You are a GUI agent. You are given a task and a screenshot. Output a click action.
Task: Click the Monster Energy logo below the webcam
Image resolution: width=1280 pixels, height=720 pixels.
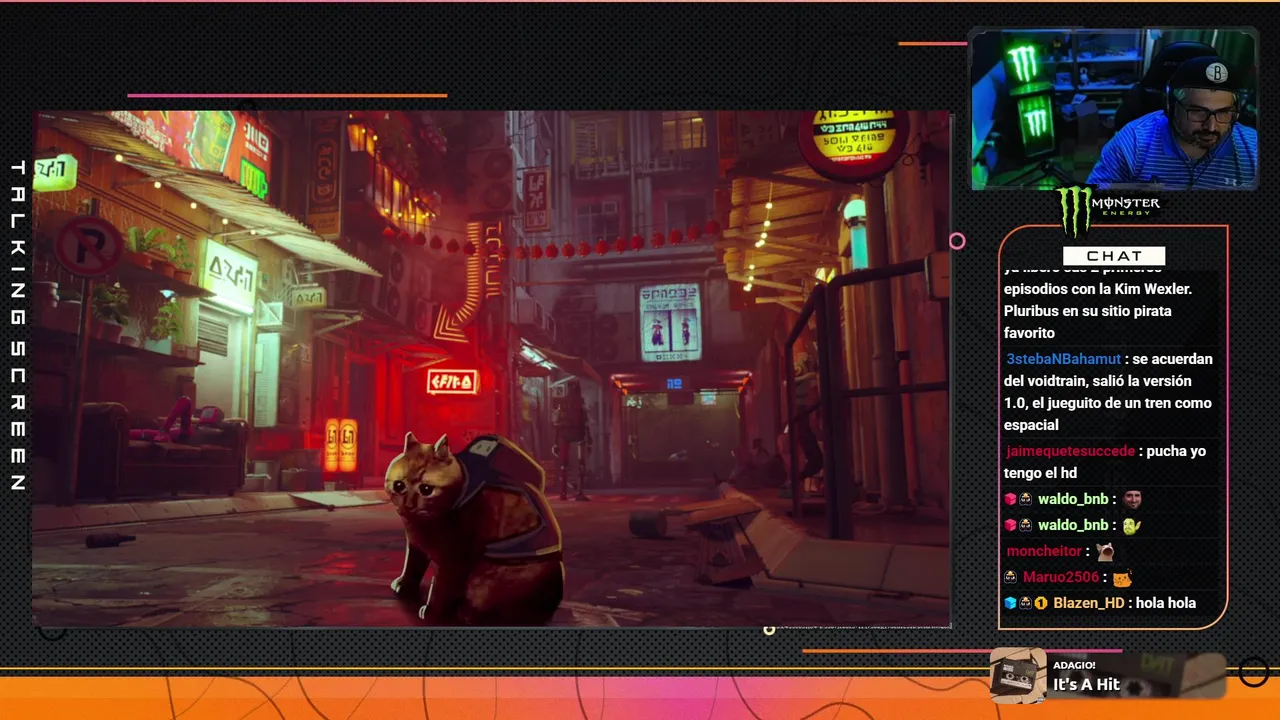coord(1108,209)
